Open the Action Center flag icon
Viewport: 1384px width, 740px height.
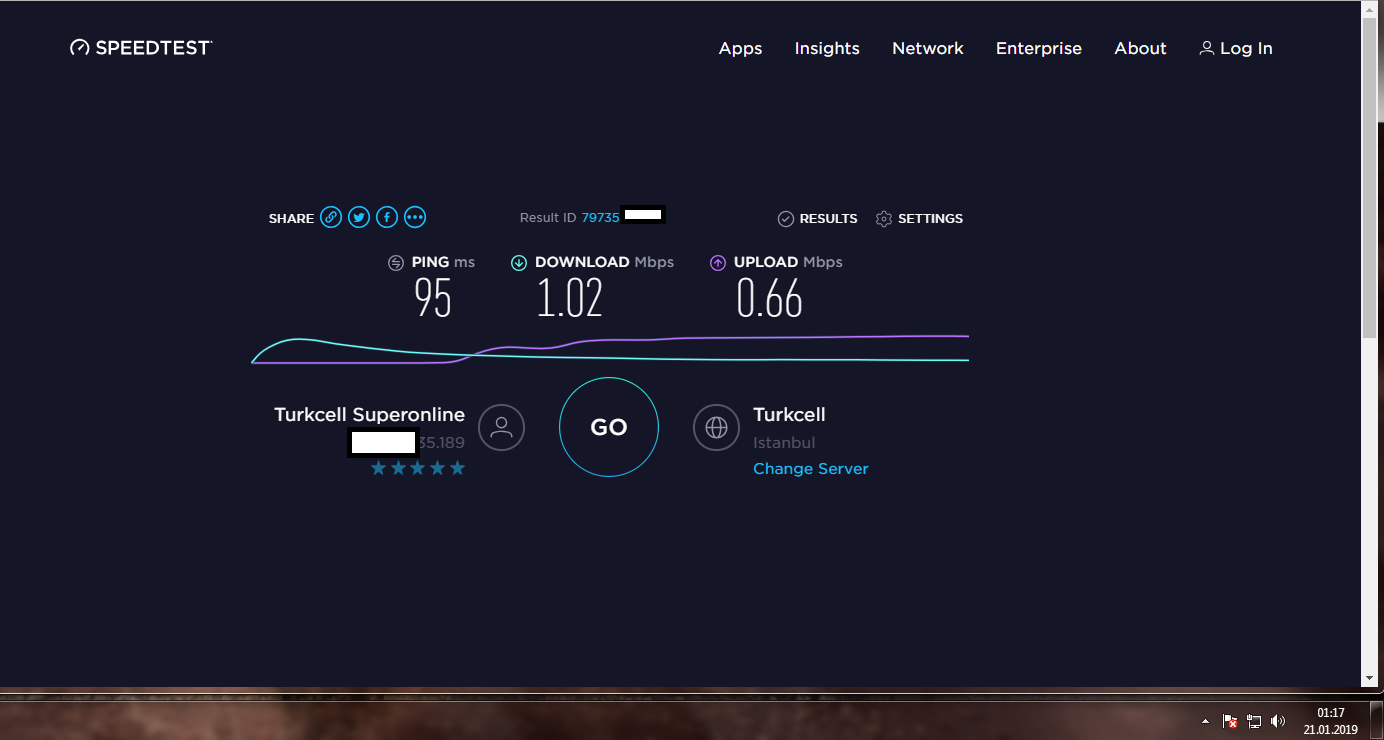pyautogui.click(x=1231, y=721)
